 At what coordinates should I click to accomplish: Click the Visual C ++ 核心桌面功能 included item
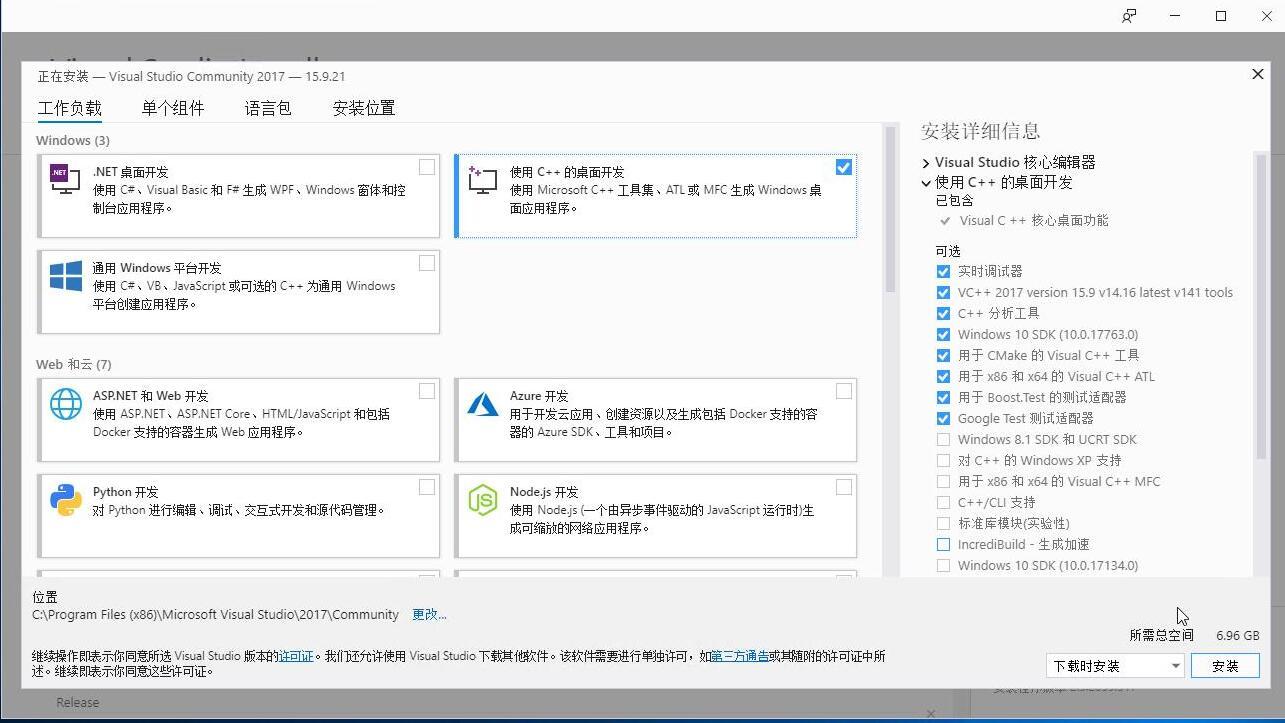point(1034,220)
